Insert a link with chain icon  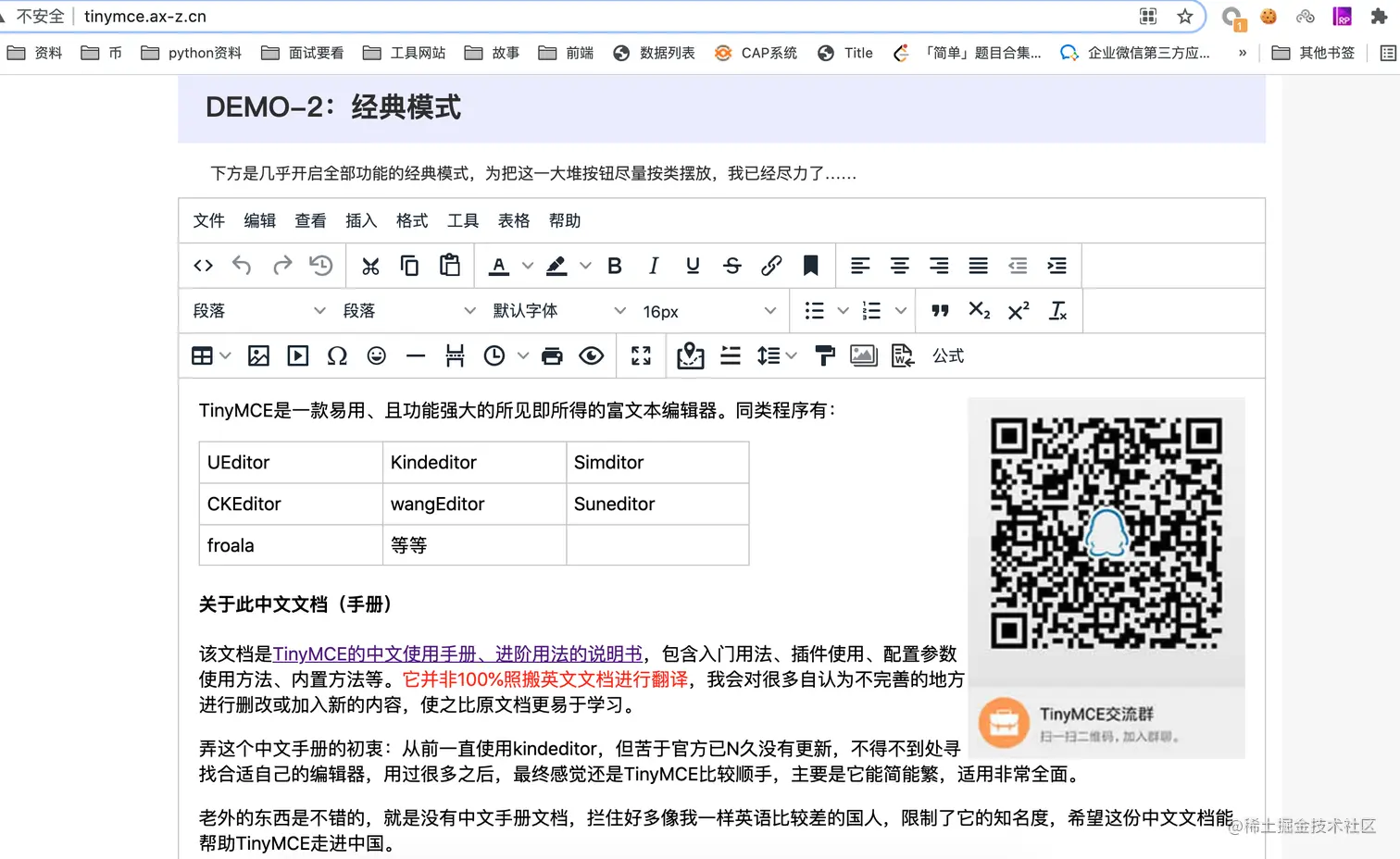[x=771, y=267]
